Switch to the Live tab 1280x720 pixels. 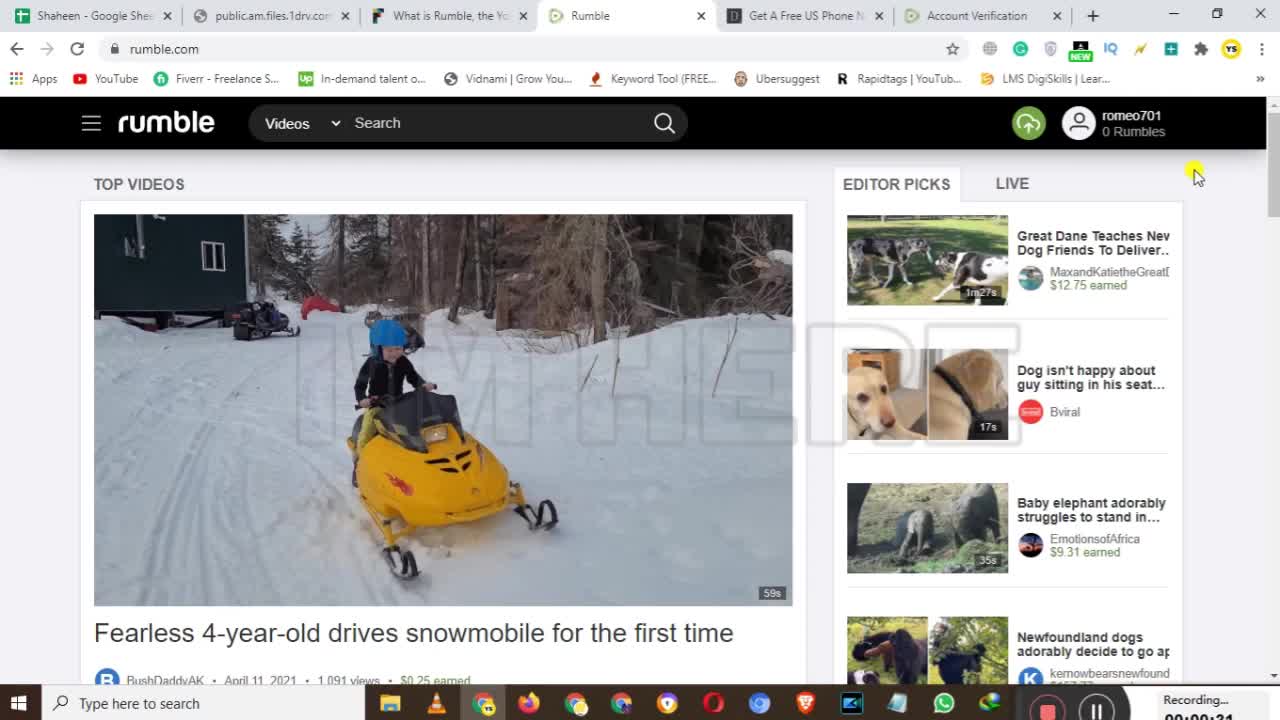coord(1012,183)
